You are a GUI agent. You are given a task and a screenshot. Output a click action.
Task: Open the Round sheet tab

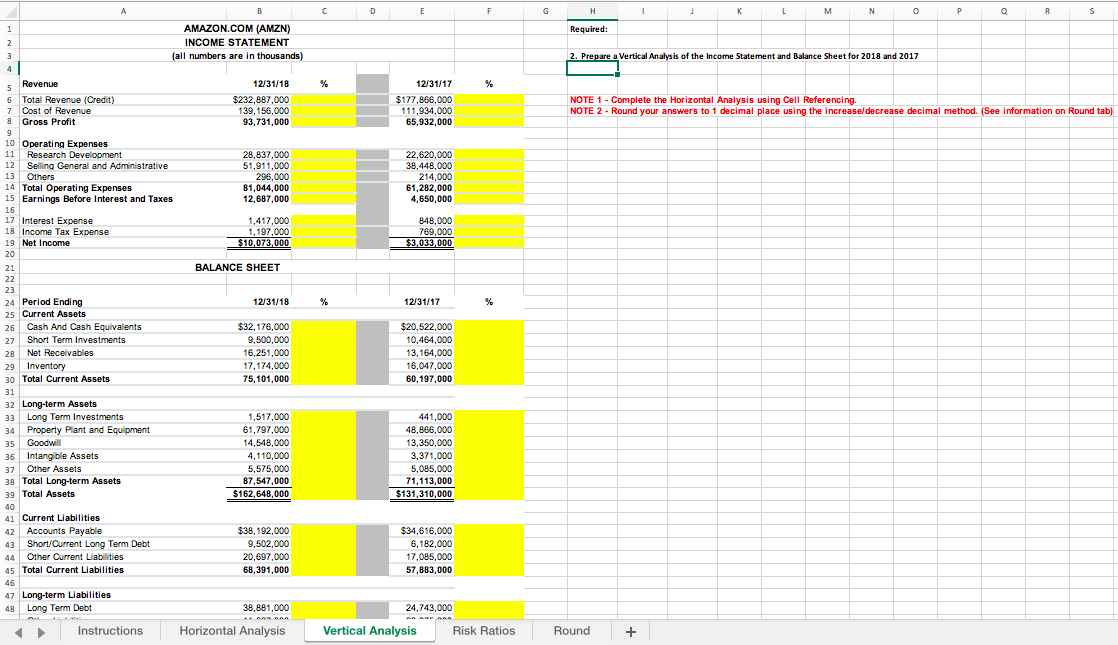571,631
